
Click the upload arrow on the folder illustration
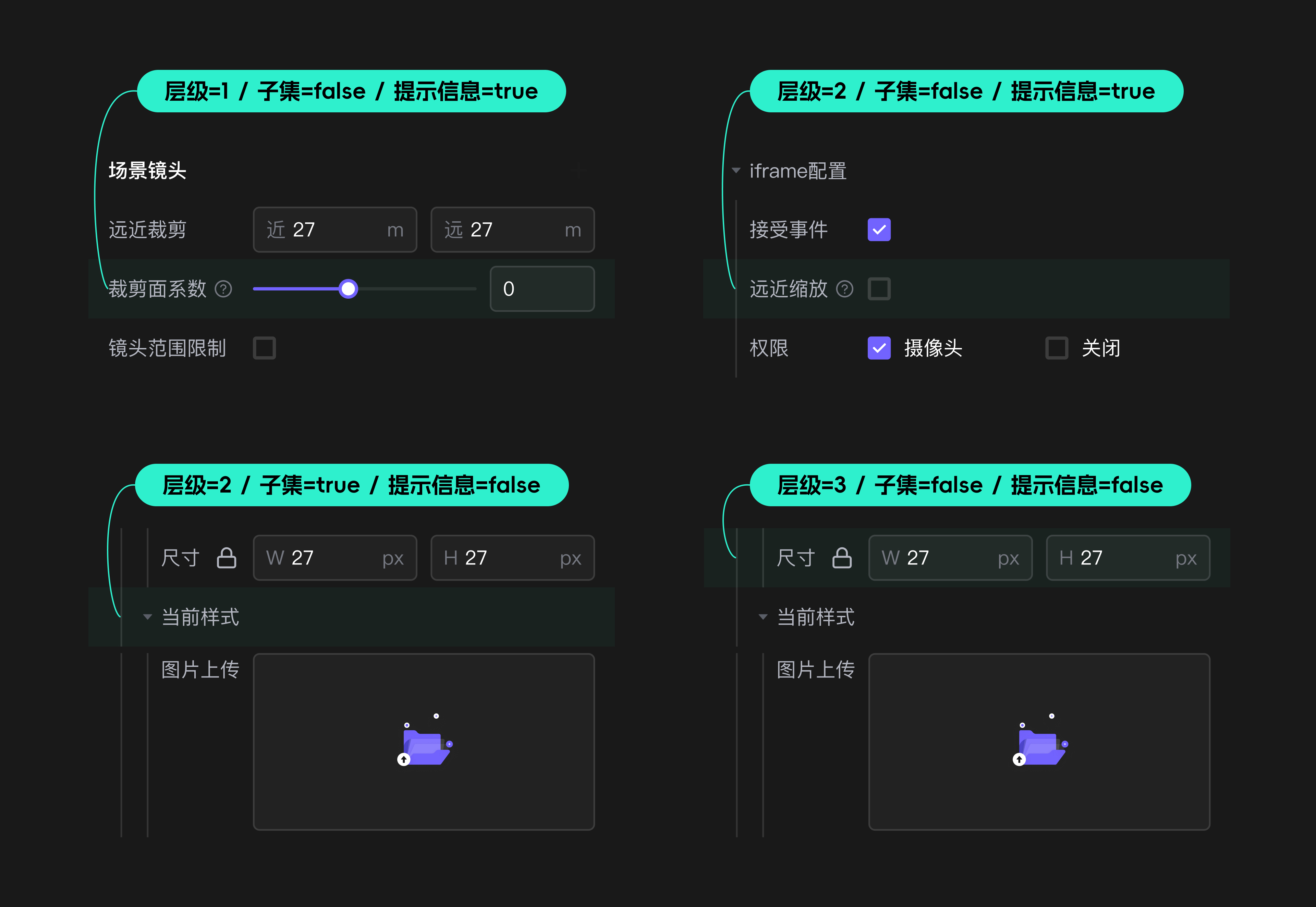[x=404, y=759]
